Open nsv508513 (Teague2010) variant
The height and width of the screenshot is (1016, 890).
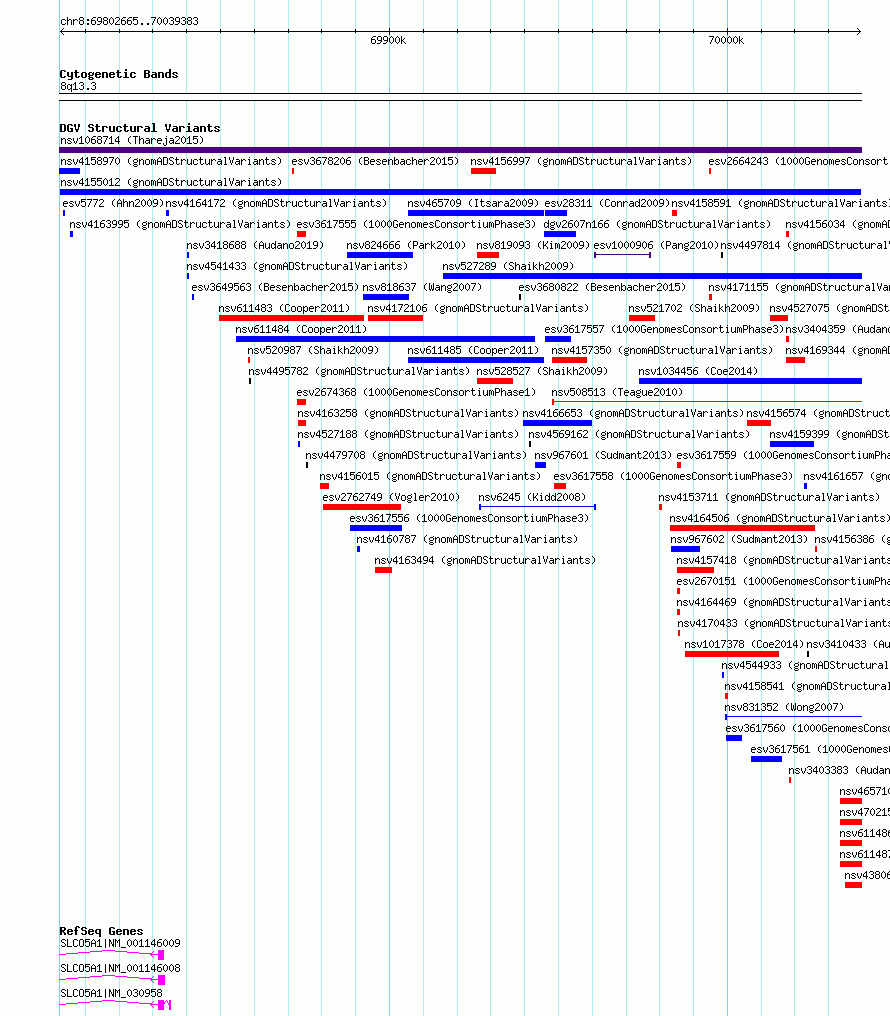click(617, 393)
